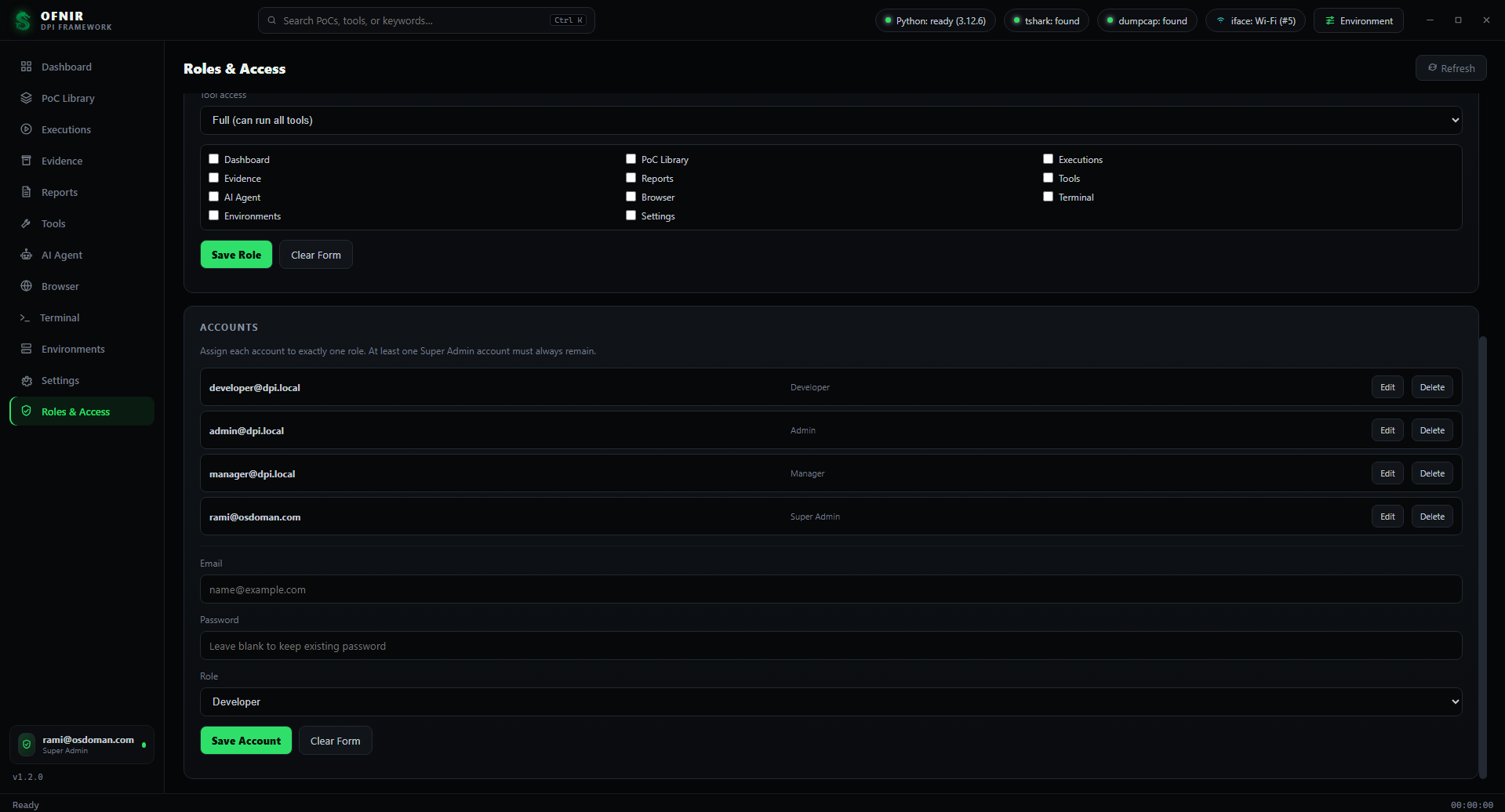Click the iface Wi-Fi status pill
This screenshot has height=812, width=1505.
1255,20
